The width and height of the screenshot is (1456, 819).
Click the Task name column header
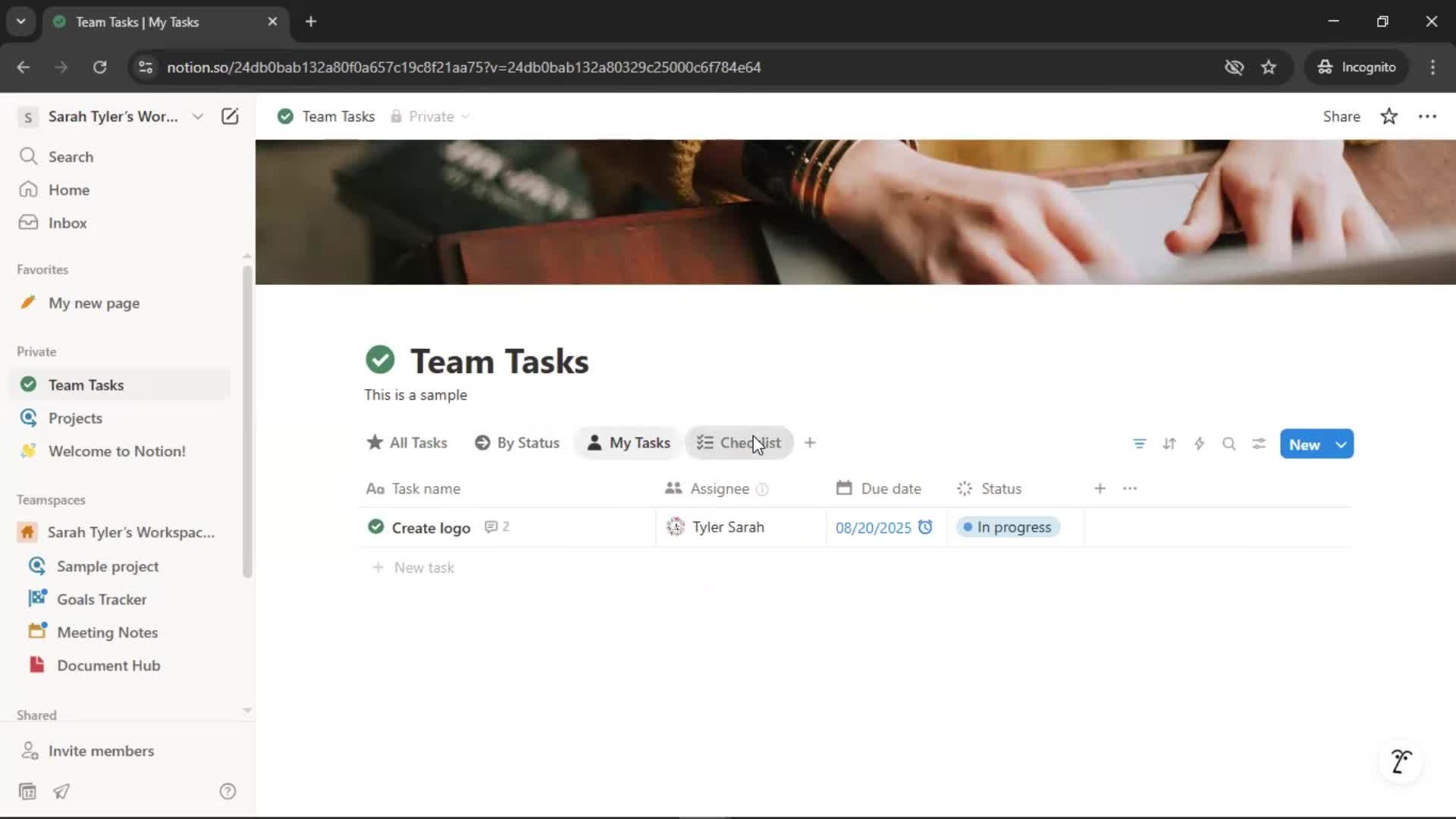[x=413, y=489]
